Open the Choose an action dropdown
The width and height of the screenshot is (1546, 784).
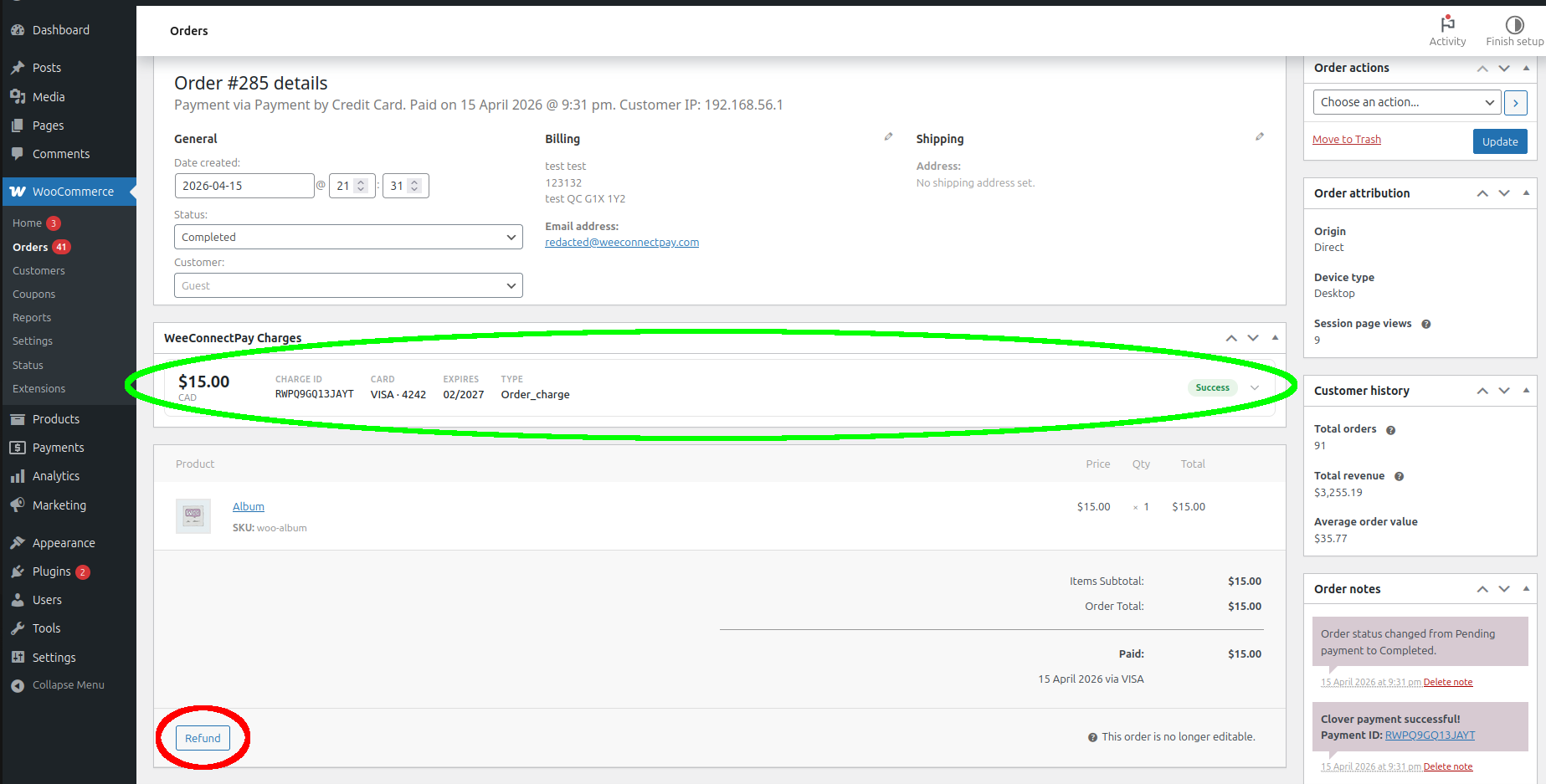tap(1407, 102)
